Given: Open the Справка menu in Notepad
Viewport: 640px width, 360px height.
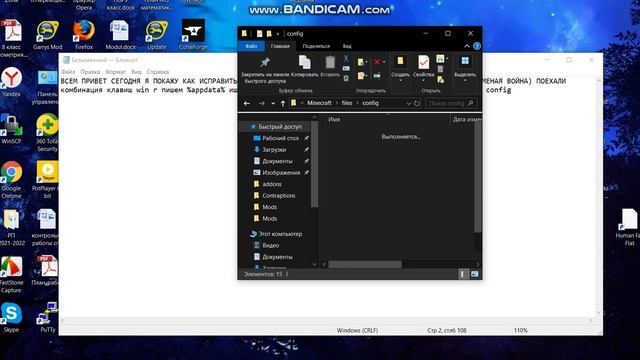Looking at the screenshot, I should click(x=158, y=72).
